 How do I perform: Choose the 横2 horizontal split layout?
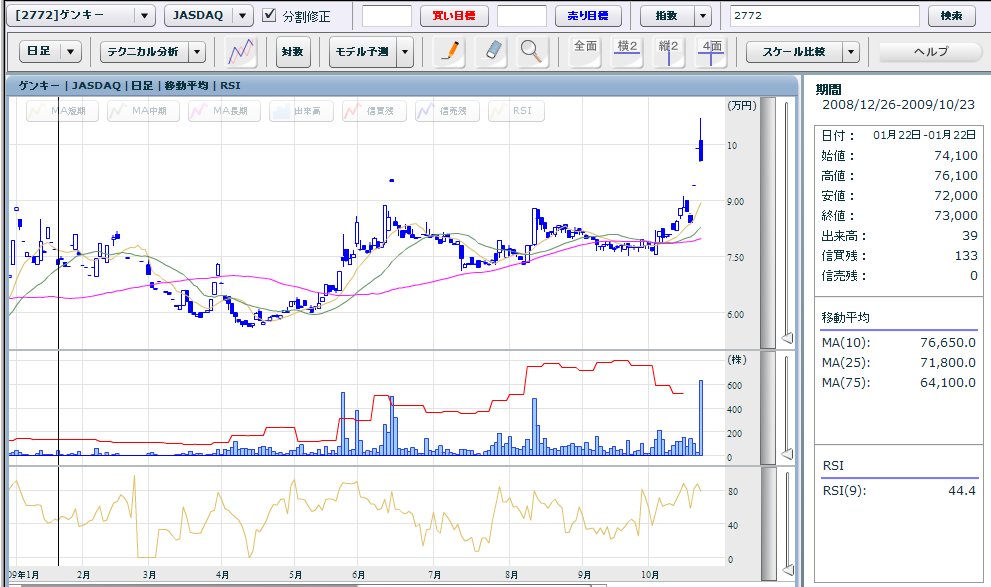(627, 52)
